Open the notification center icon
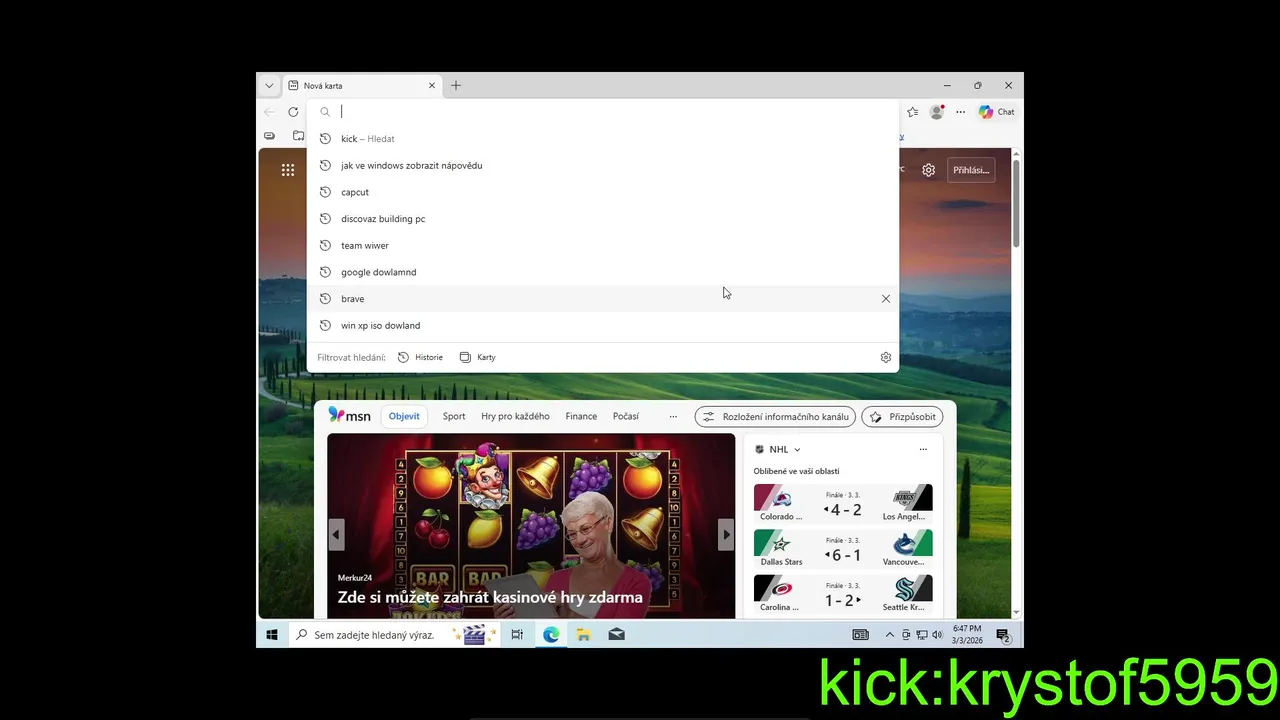Screen dimensions: 1280x720 [x=1003, y=635]
